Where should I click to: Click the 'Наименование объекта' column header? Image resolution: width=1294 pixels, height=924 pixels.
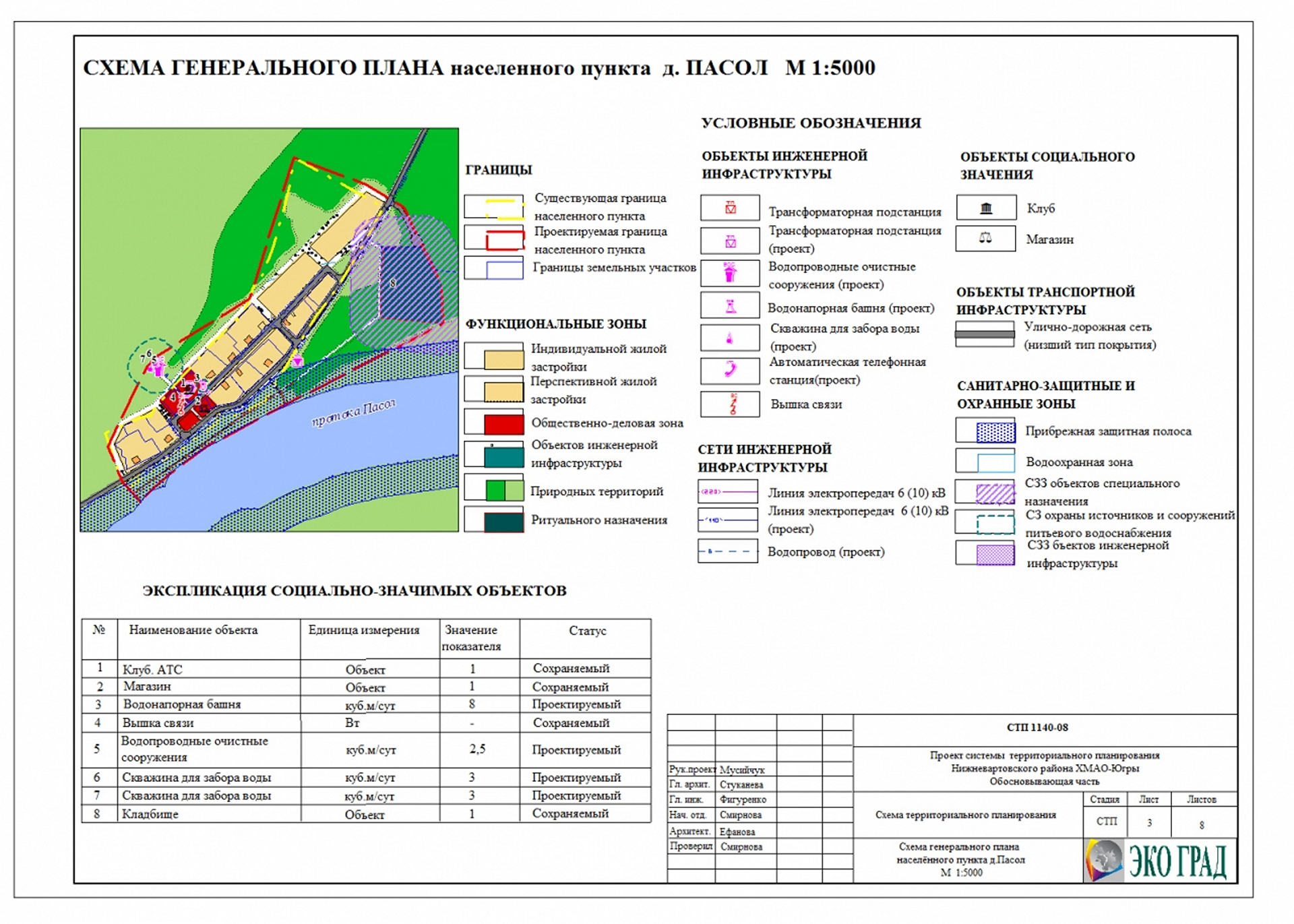pos(193,630)
